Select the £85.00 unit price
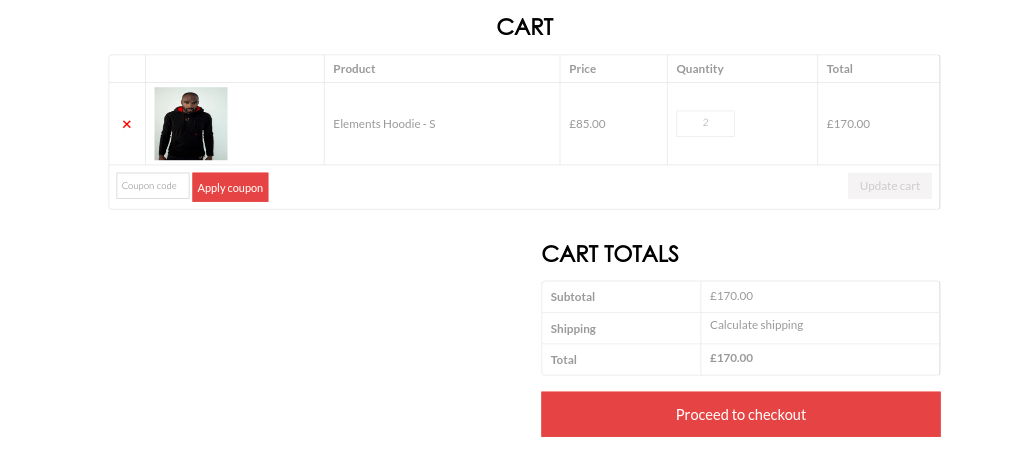Image resolution: width=1035 pixels, height=460 pixels. click(x=587, y=124)
